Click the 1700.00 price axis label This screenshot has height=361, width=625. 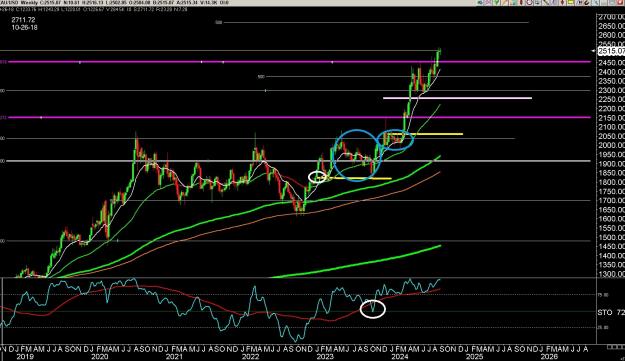click(x=611, y=200)
